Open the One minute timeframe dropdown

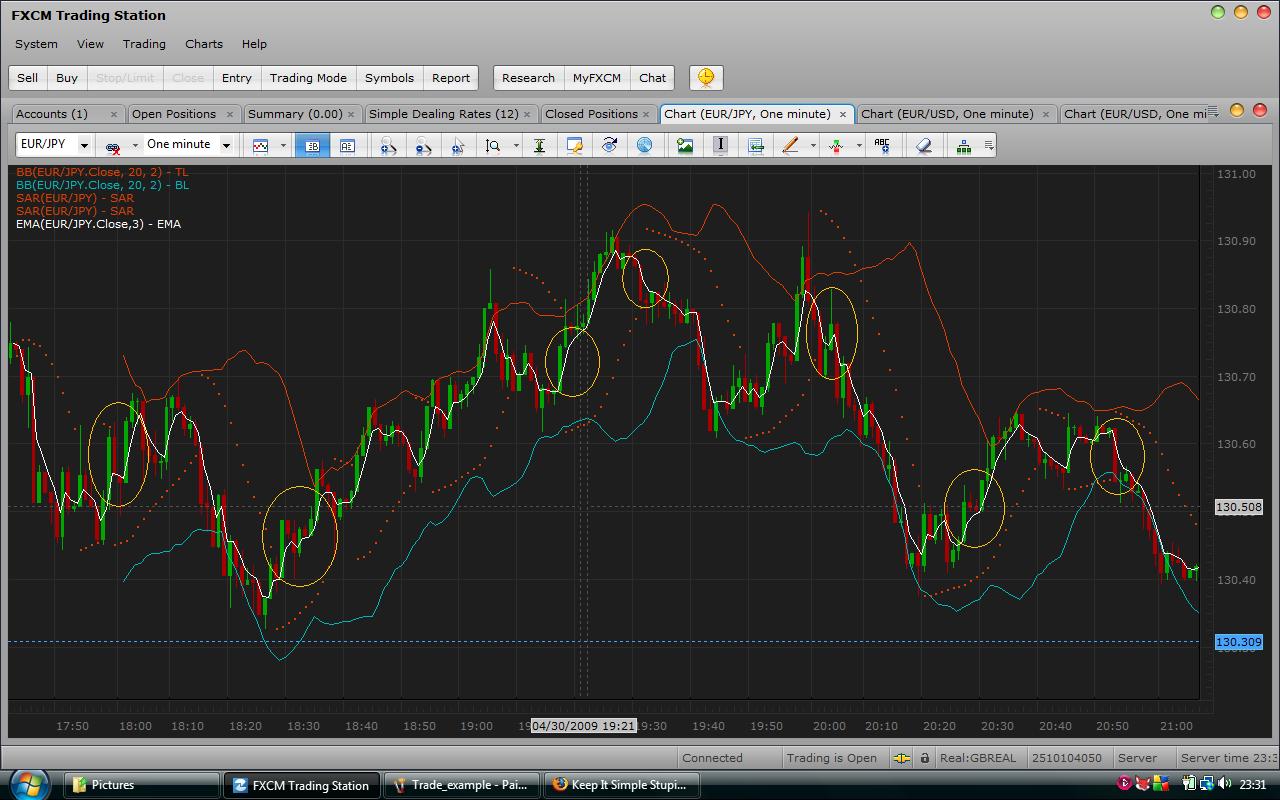coord(226,146)
